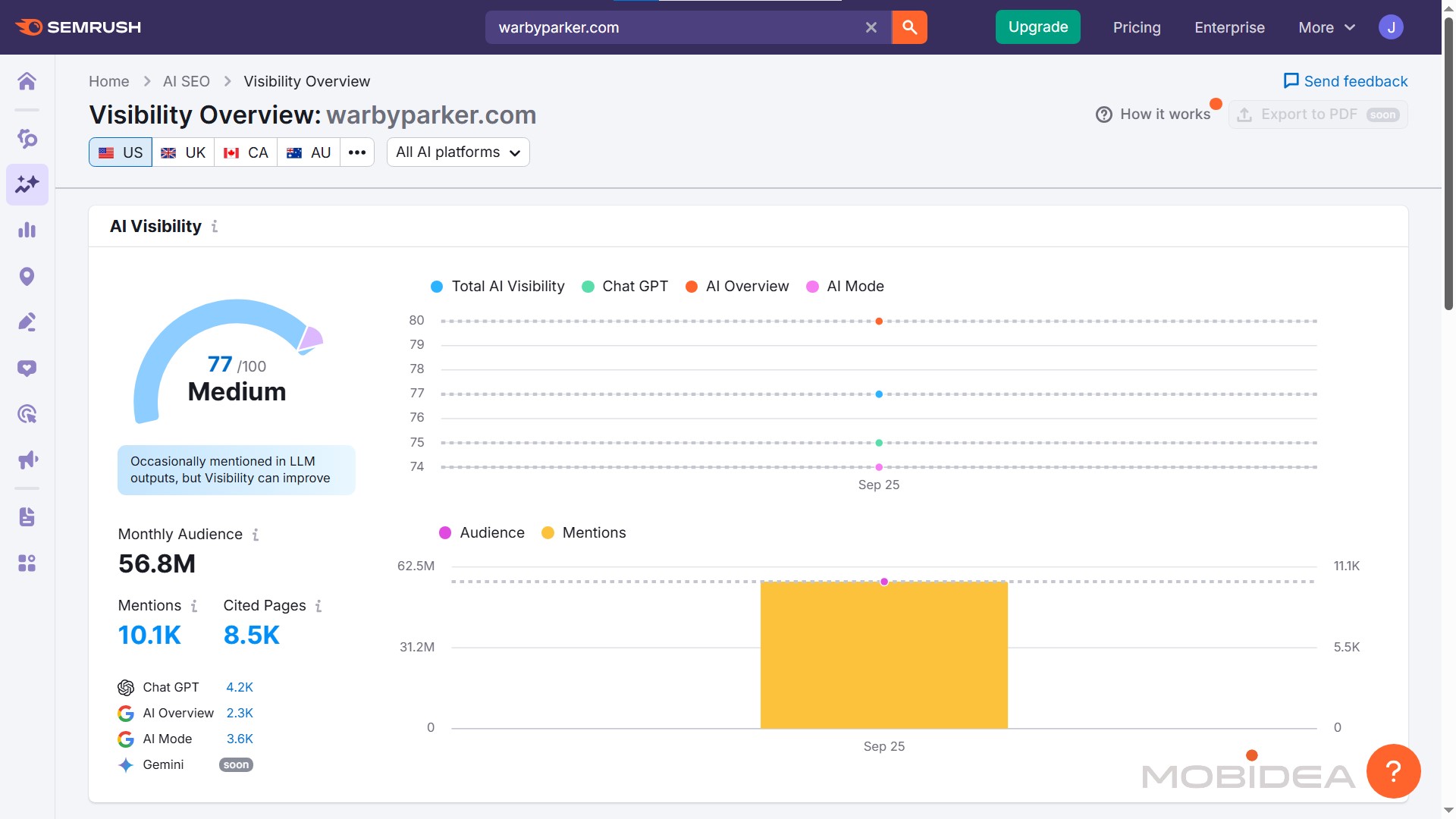Open the Analytics bar chart icon
Screen dimensions: 1456x819
pyautogui.click(x=27, y=230)
